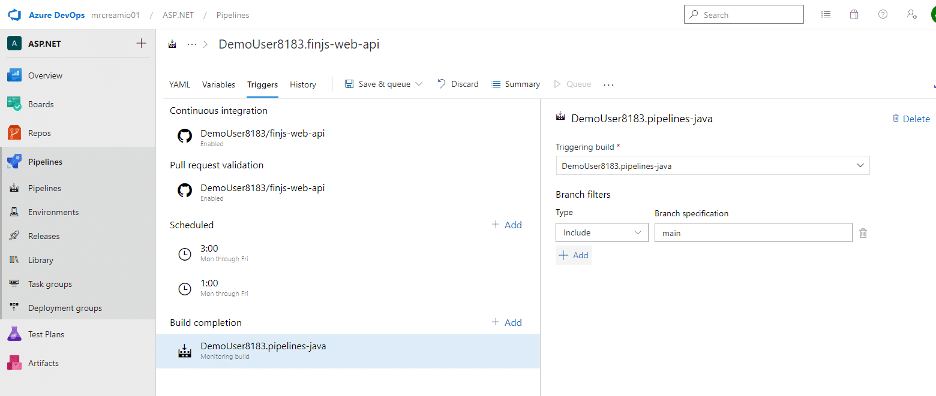Screen dimensions: 936x396
Task: Delete the main branch filter with trash icon
Action: point(863,234)
